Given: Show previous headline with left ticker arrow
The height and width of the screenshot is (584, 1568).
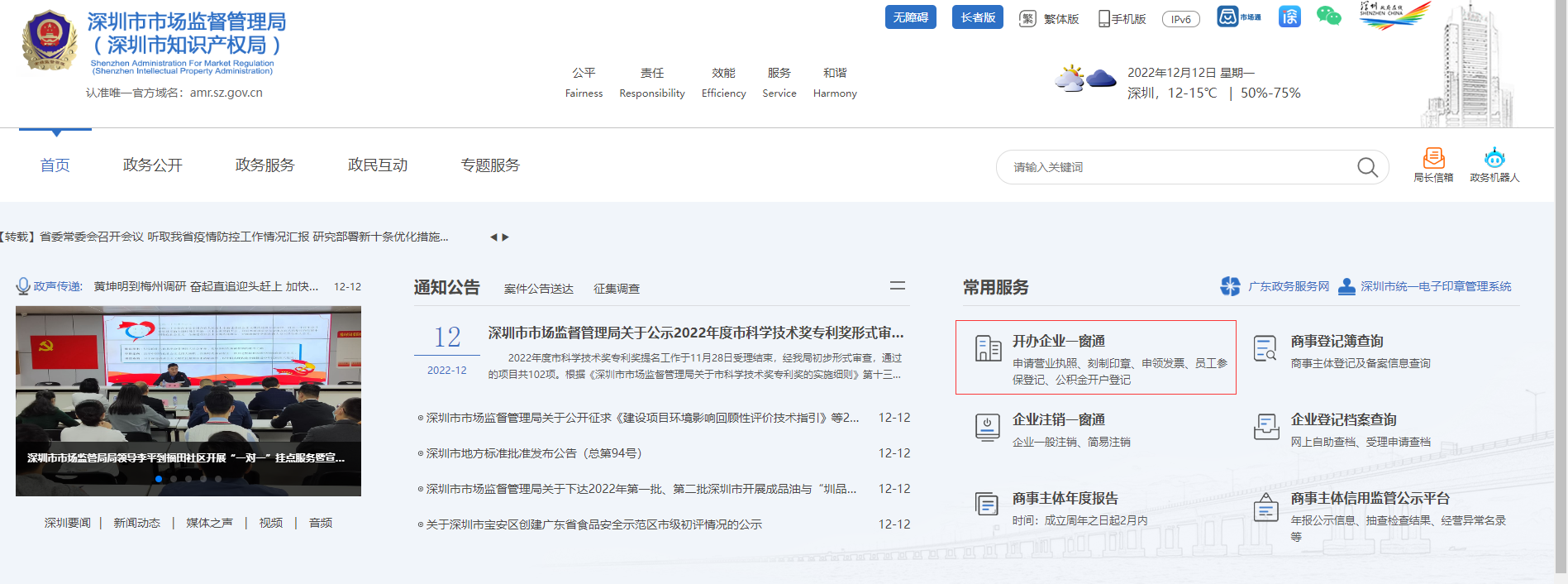Looking at the screenshot, I should tap(493, 237).
